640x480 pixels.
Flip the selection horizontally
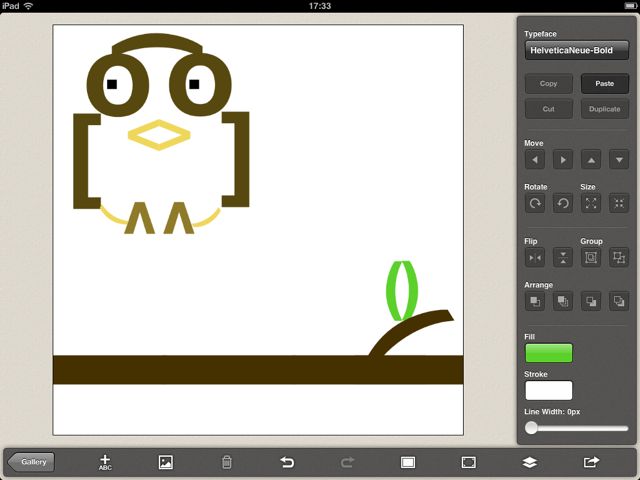(x=535, y=258)
